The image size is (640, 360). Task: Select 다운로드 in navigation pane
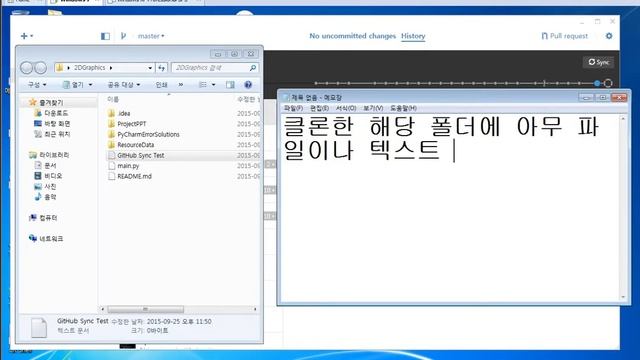[x=51, y=113]
